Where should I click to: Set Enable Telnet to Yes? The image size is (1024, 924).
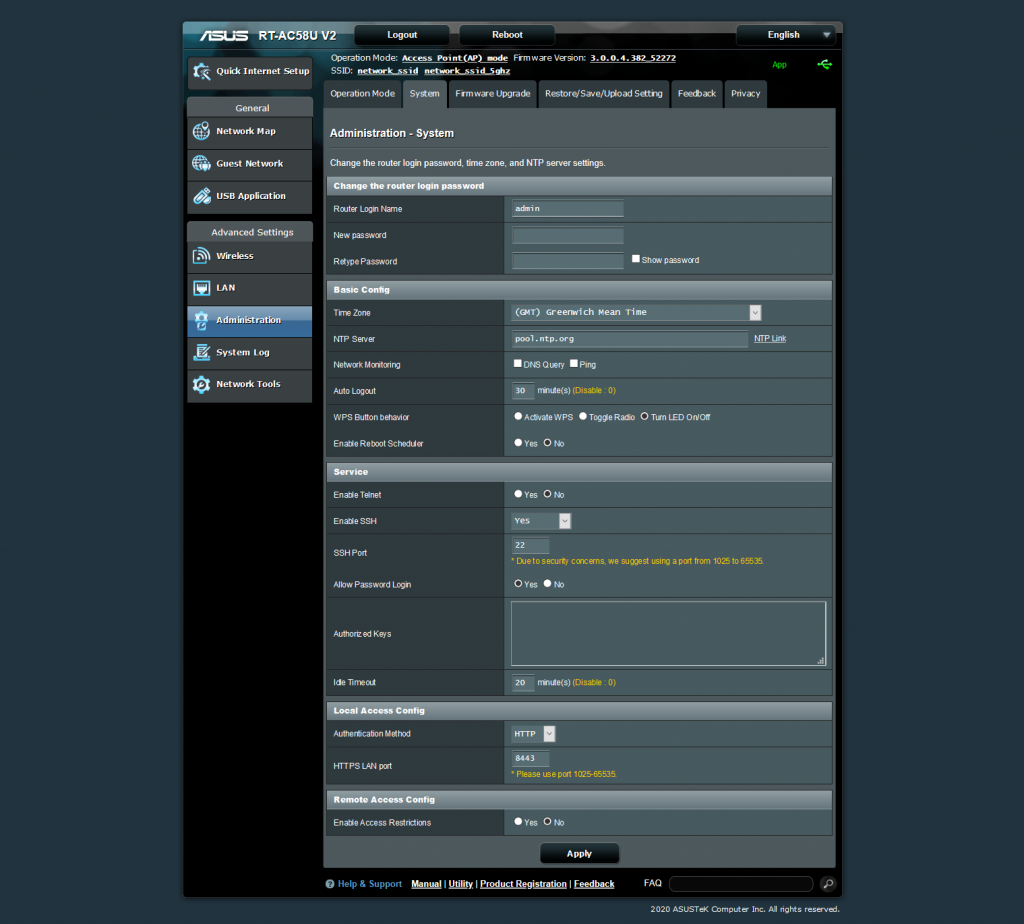(518, 494)
